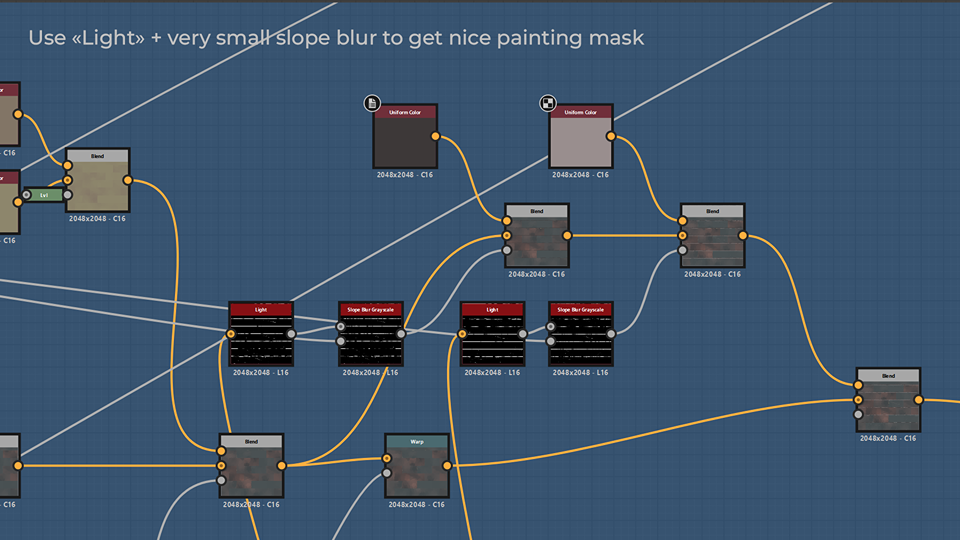
Task: Click the rightmost Blend node's gray mask input
Action: coord(858,414)
